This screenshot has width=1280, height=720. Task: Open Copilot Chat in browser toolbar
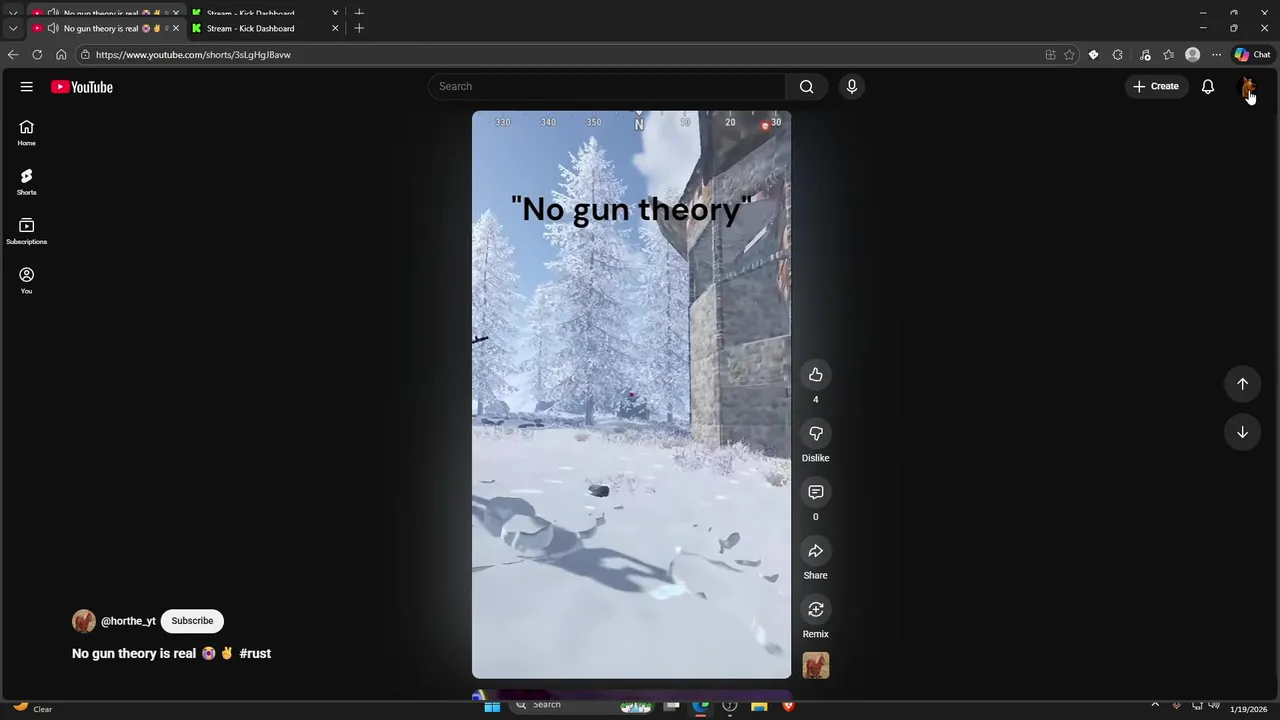pos(1252,55)
